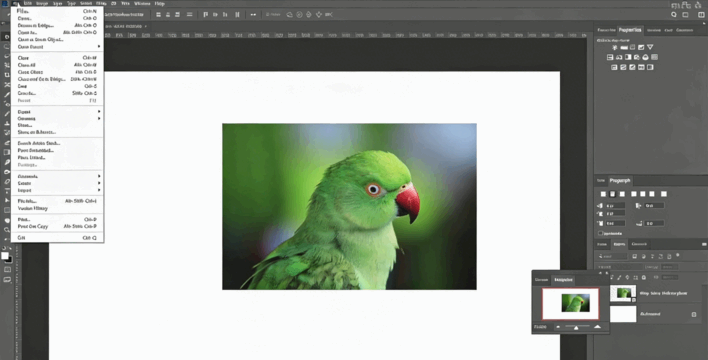Toggle justify-all button in Paragraph panel
The width and height of the screenshot is (708, 360).
tap(664, 194)
